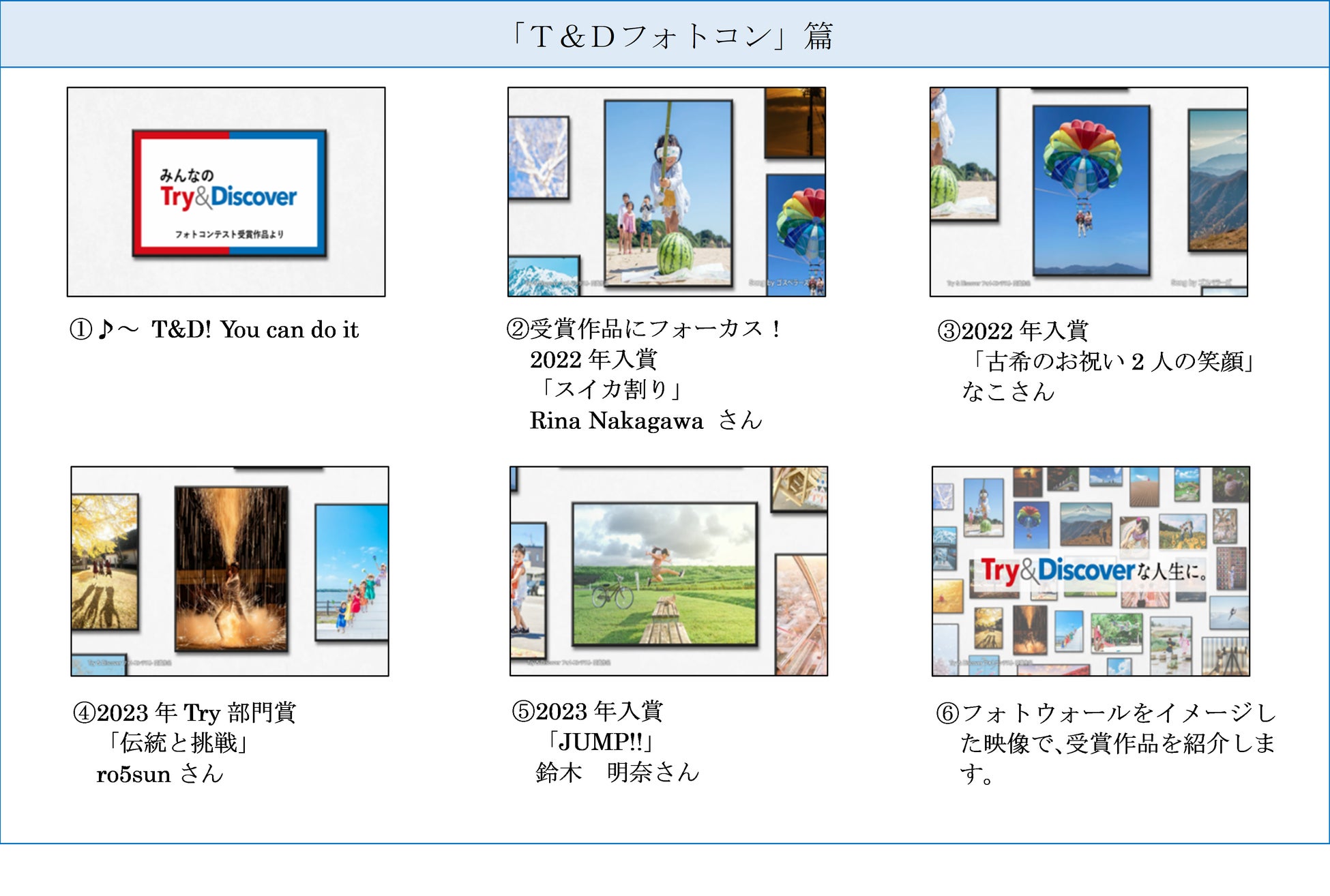Click the ro5sun さん name text
Viewport: 1330px width, 896px height.
click(x=160, y=775)
